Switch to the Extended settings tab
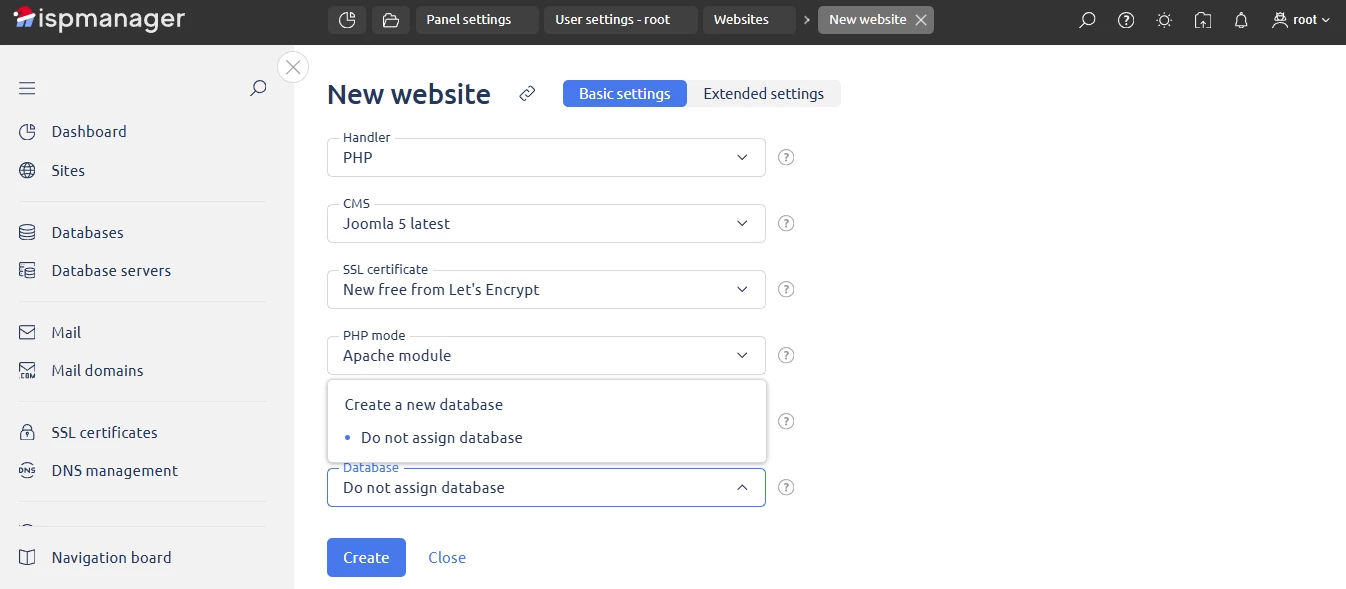Viewport: 1346px width, 589px height. pos(763,93)
